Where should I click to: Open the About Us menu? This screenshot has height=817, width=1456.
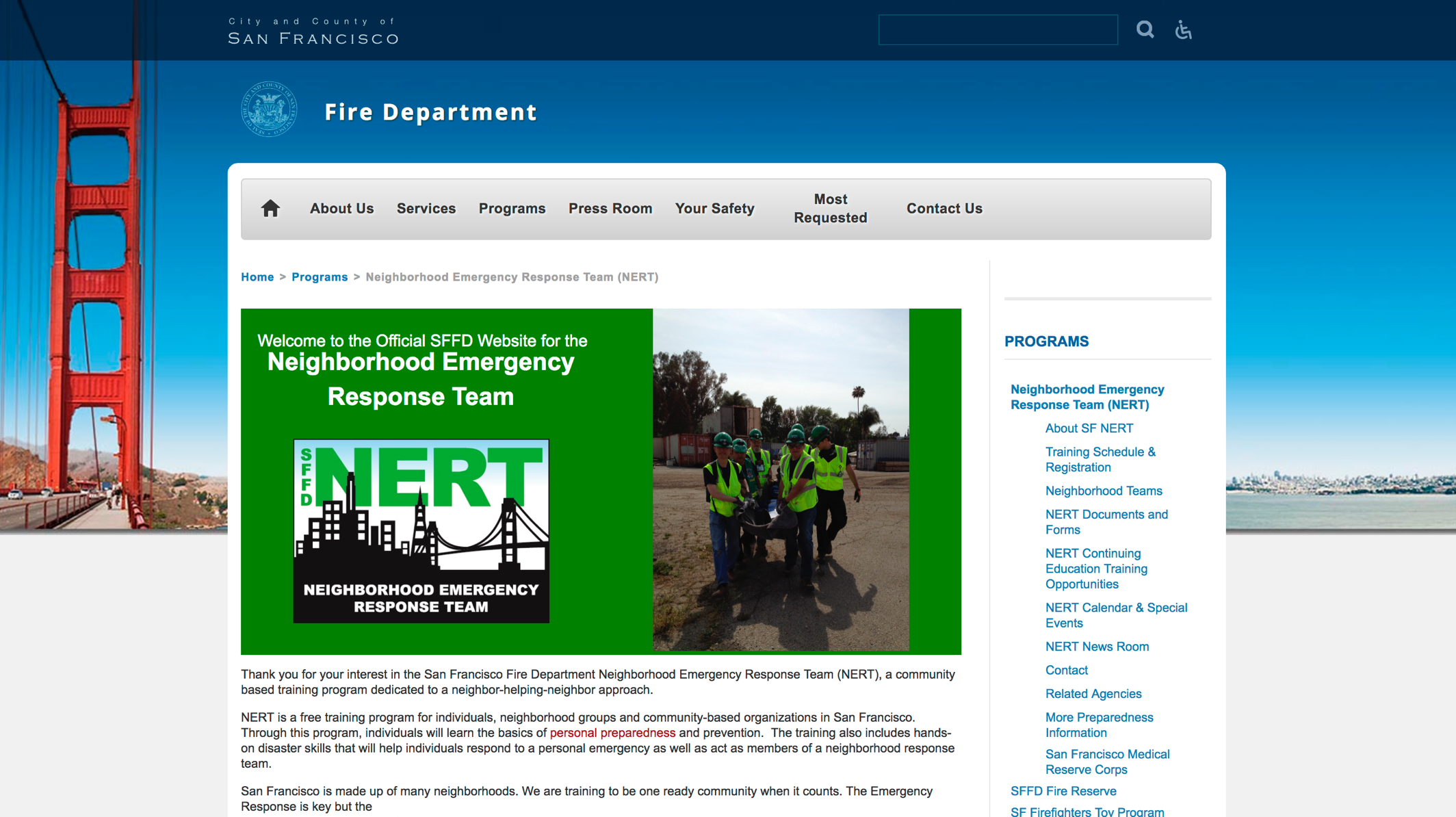[x=341, y=209]
